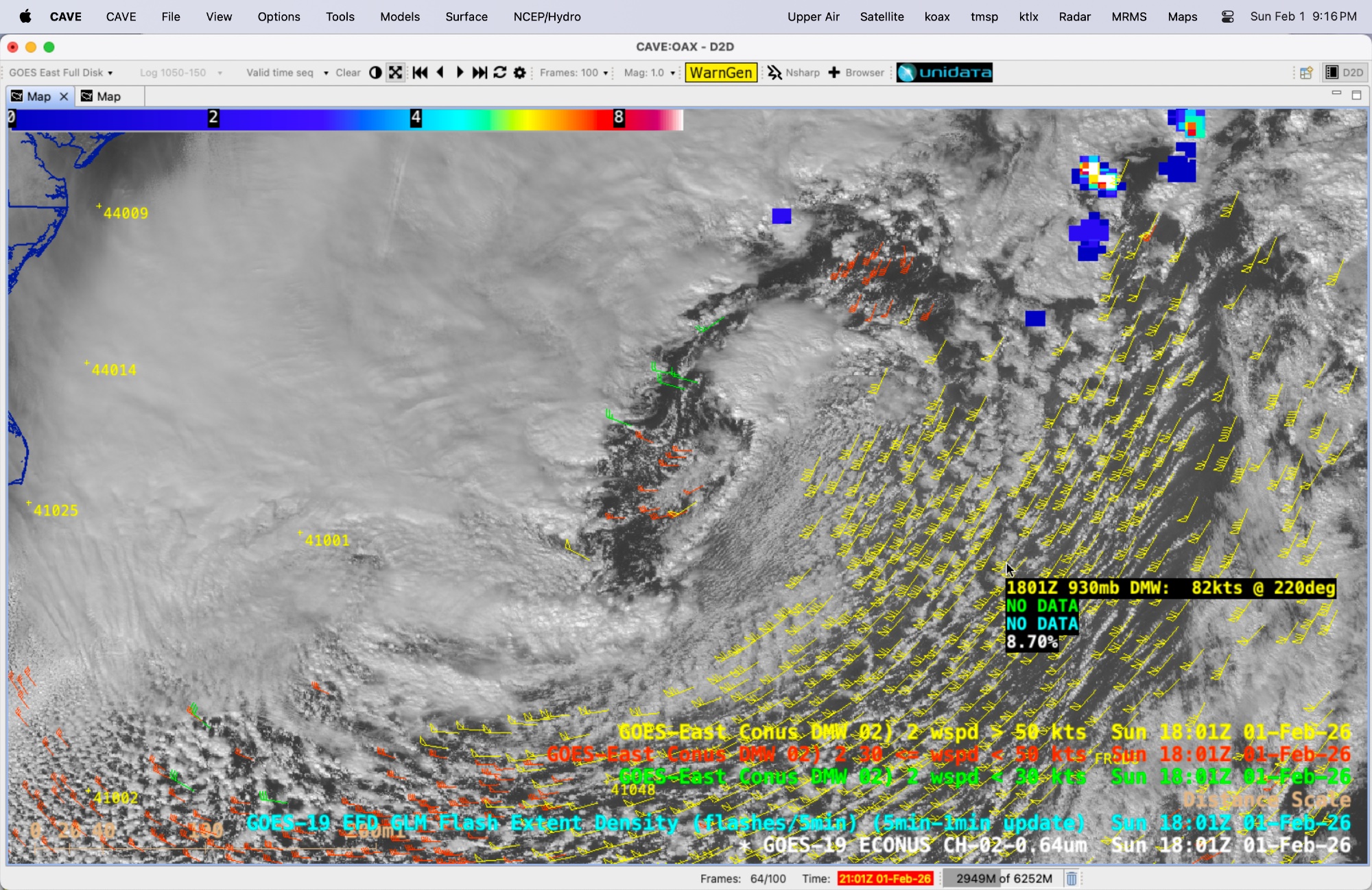Expand the Mag: 1.0 dropdown
Image resolution: width=1372 pixels, height=890 pixels.
(650, 73)
